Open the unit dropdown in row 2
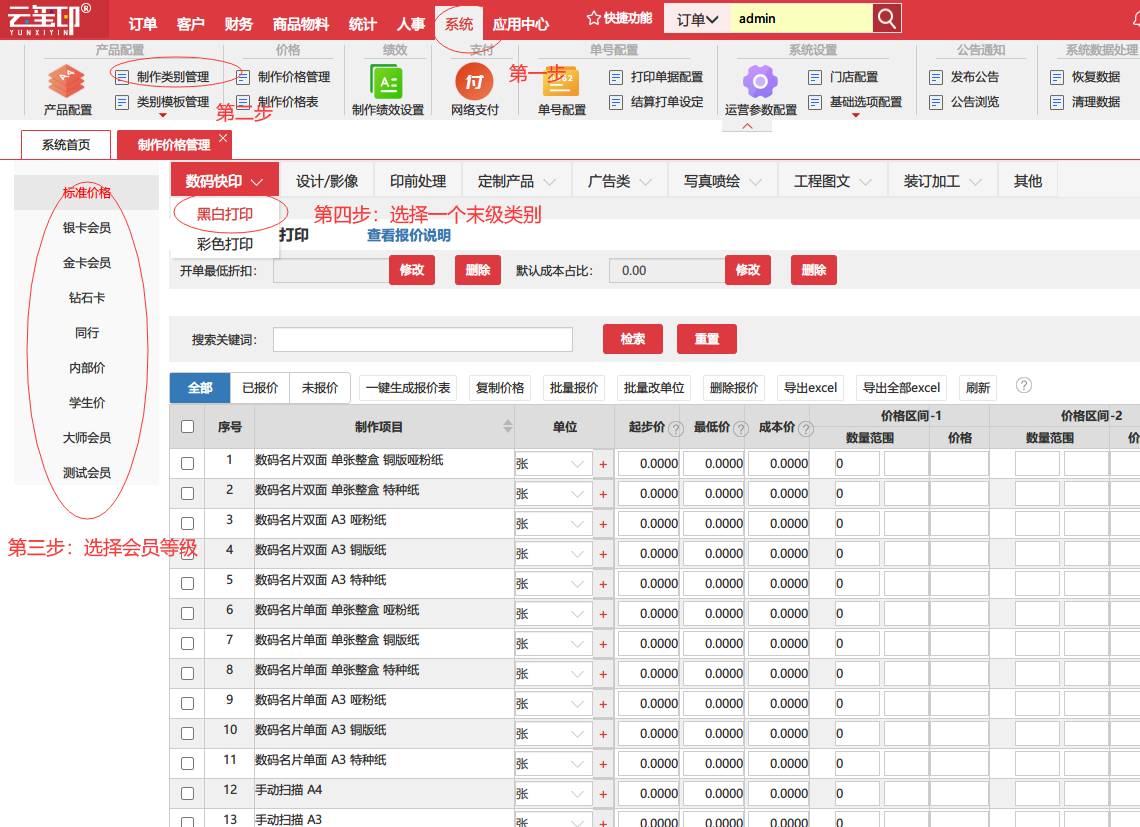The image size is (1140, 827). pos(554,494)
